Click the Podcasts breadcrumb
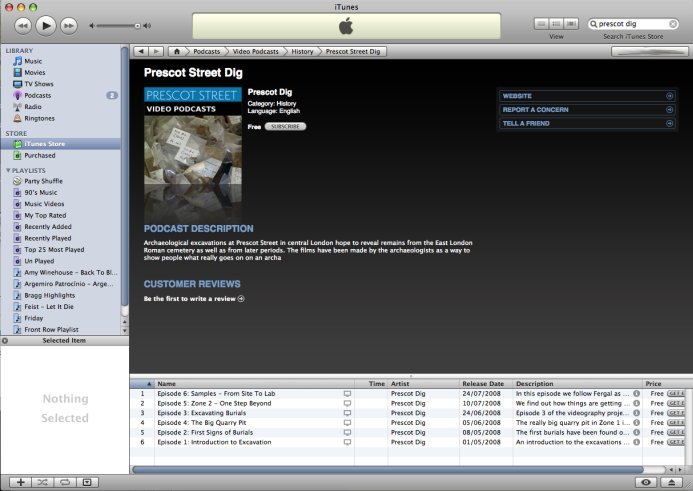The width and height of the screenshot is (693, 491). coord(206,52)
